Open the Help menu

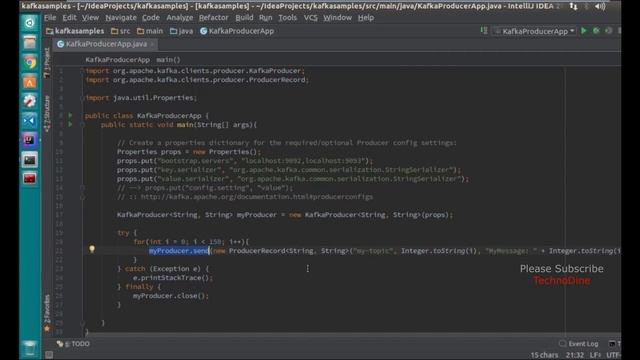(366, 18)
